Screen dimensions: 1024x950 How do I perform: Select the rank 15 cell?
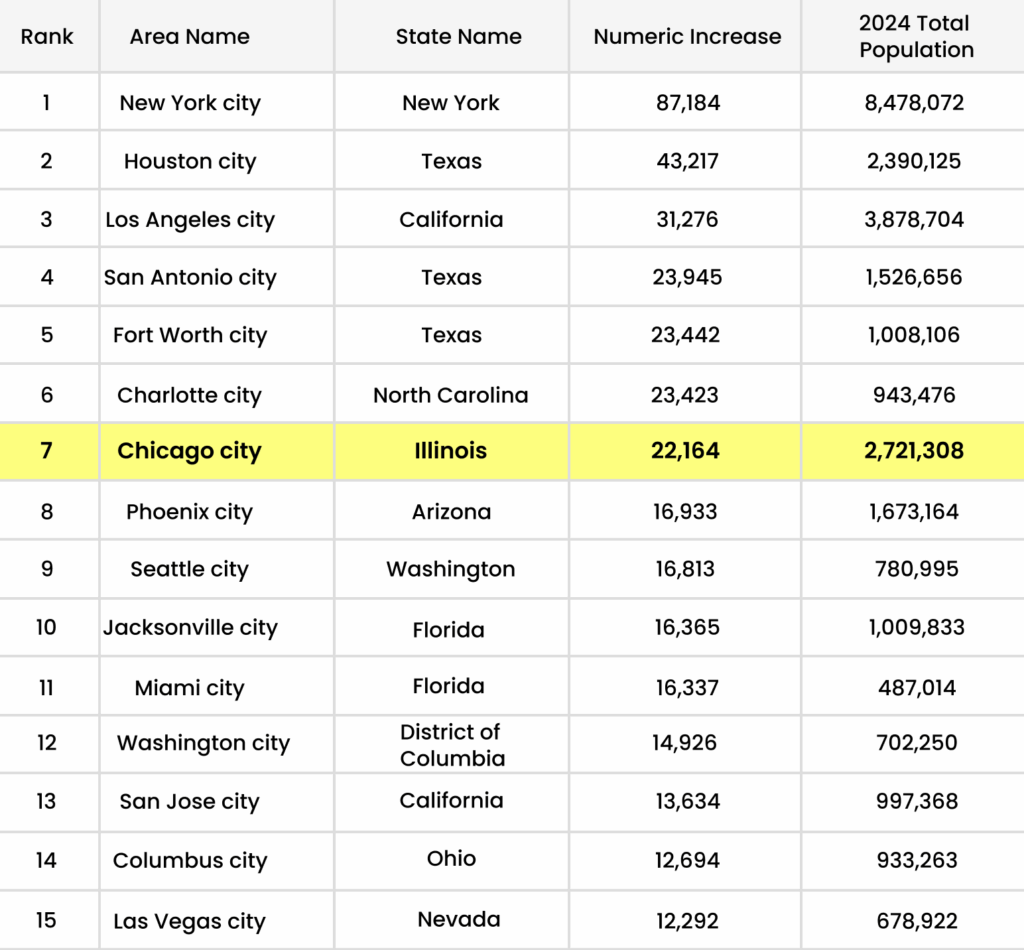(47, 920)
